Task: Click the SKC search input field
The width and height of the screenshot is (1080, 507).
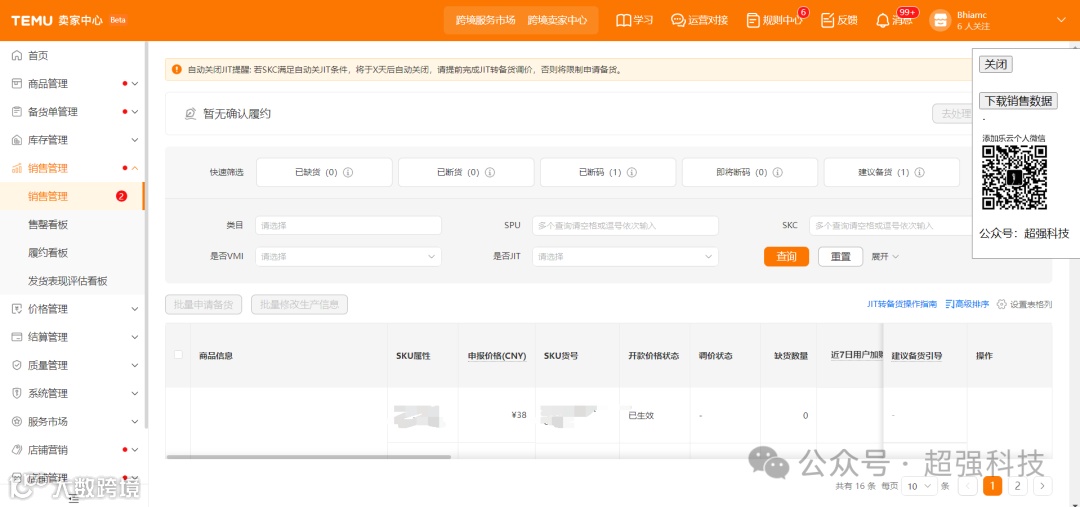Action: click(891, 225)
